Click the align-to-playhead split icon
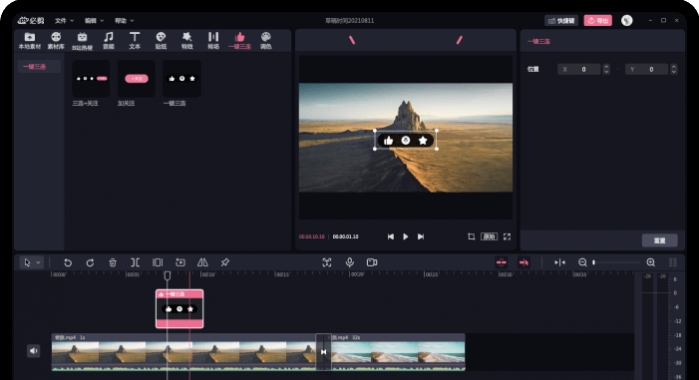The height and width of the screenshot is (380, 699). 560,263
